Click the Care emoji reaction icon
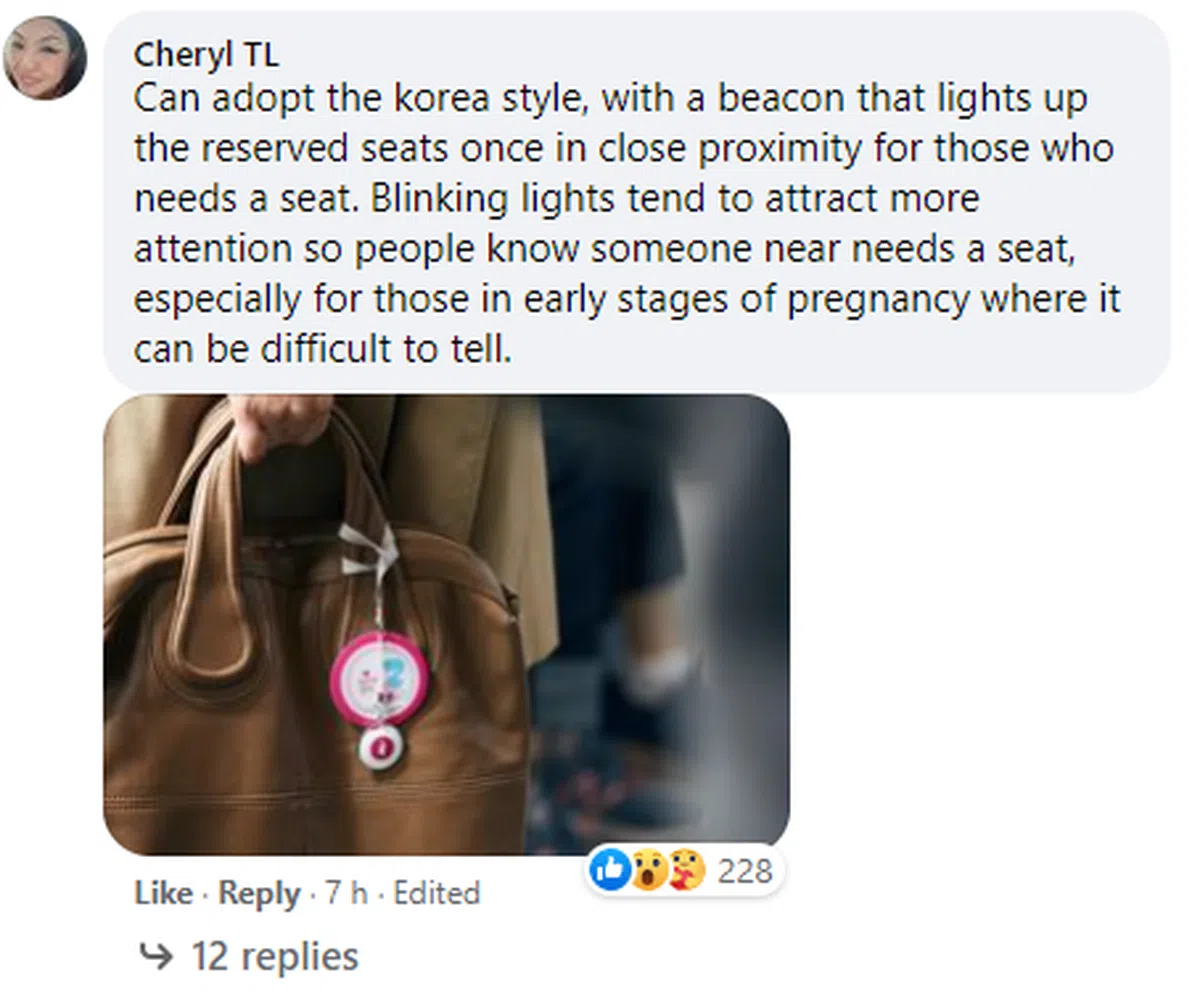Image resolution: width=1200 pixels, height=999 pixels. tap(685, 872)
